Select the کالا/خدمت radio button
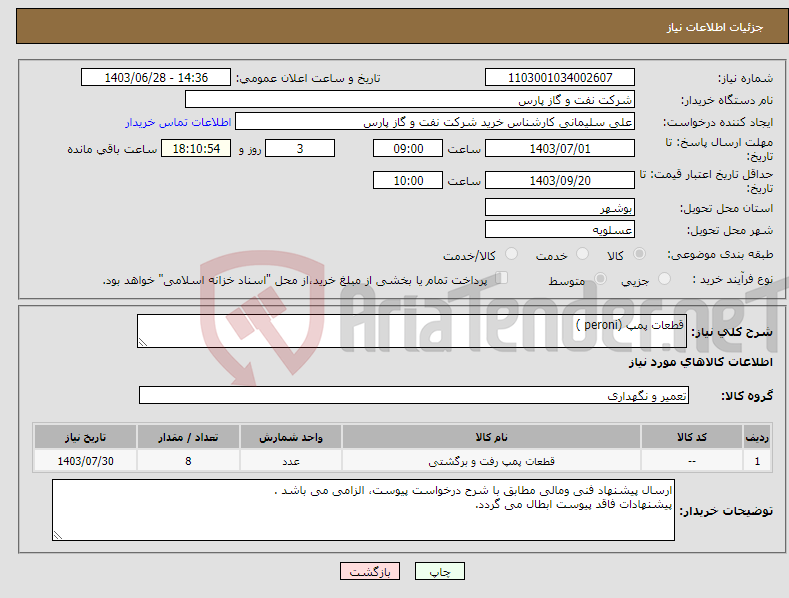This screenshot has width=789, height=598. click(x=511, y=254)
